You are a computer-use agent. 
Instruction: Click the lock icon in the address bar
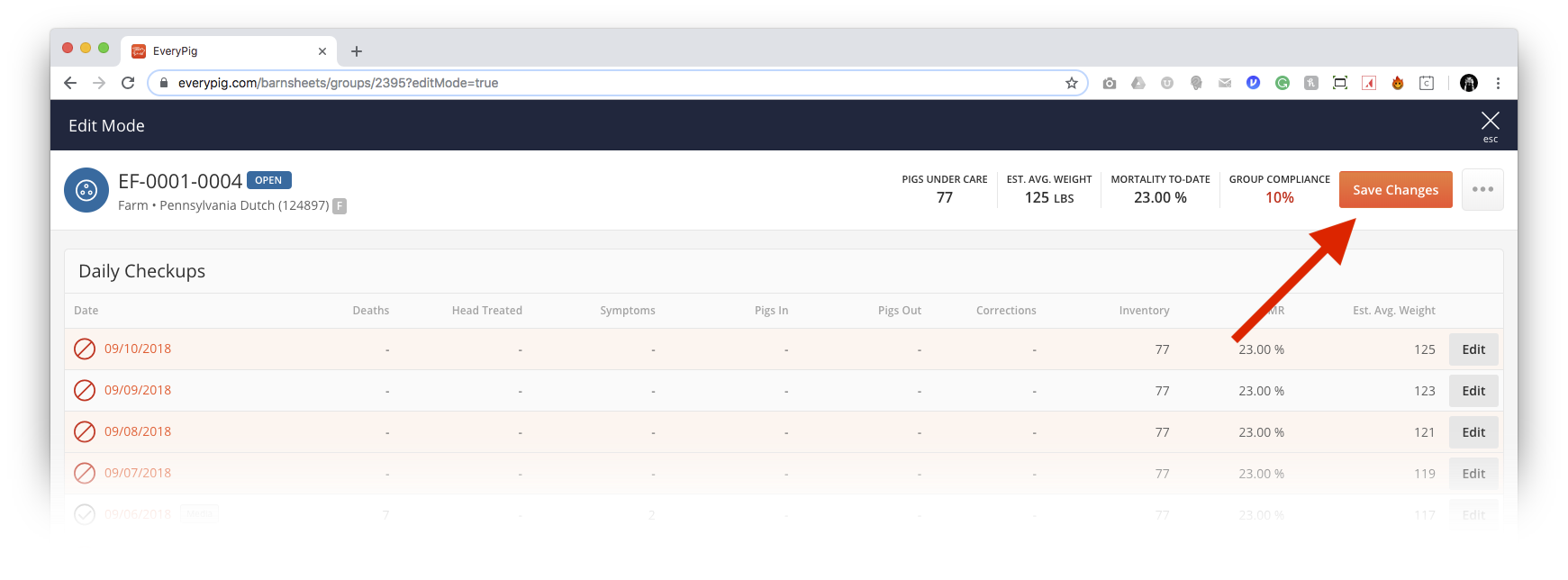(x=163, y=83)
